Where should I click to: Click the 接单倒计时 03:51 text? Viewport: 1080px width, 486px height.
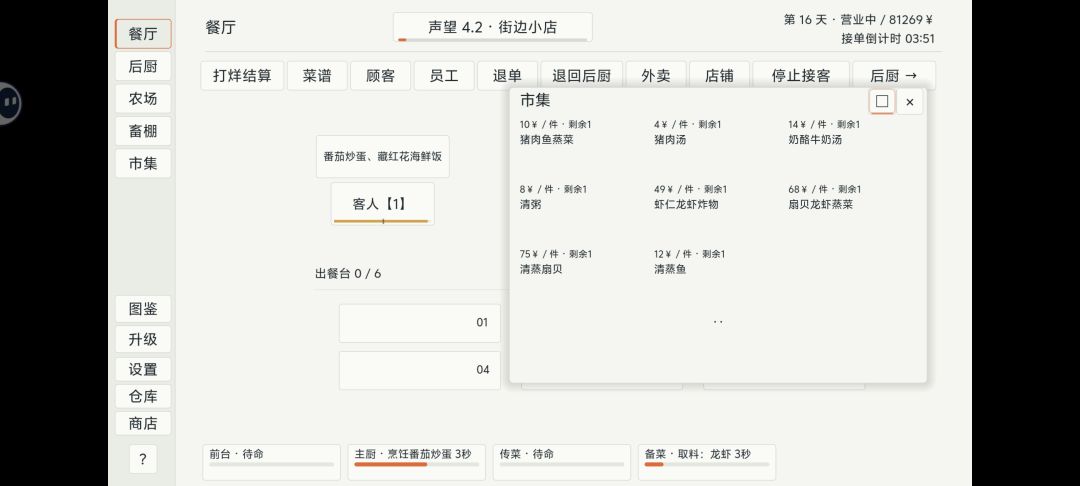[888, 39]
